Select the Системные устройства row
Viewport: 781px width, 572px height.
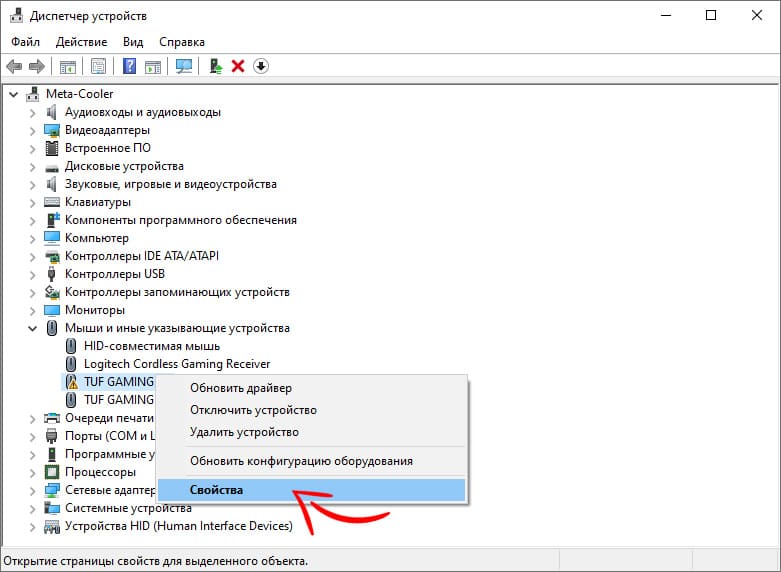129,508
